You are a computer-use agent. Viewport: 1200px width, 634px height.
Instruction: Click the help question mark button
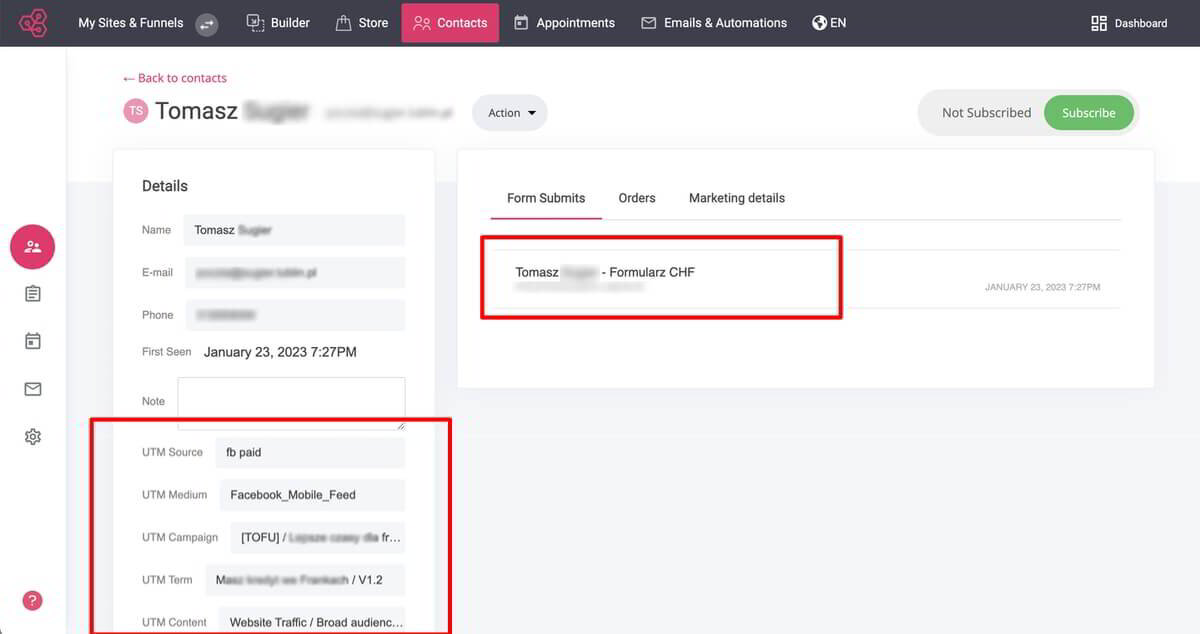pos(30,600)
